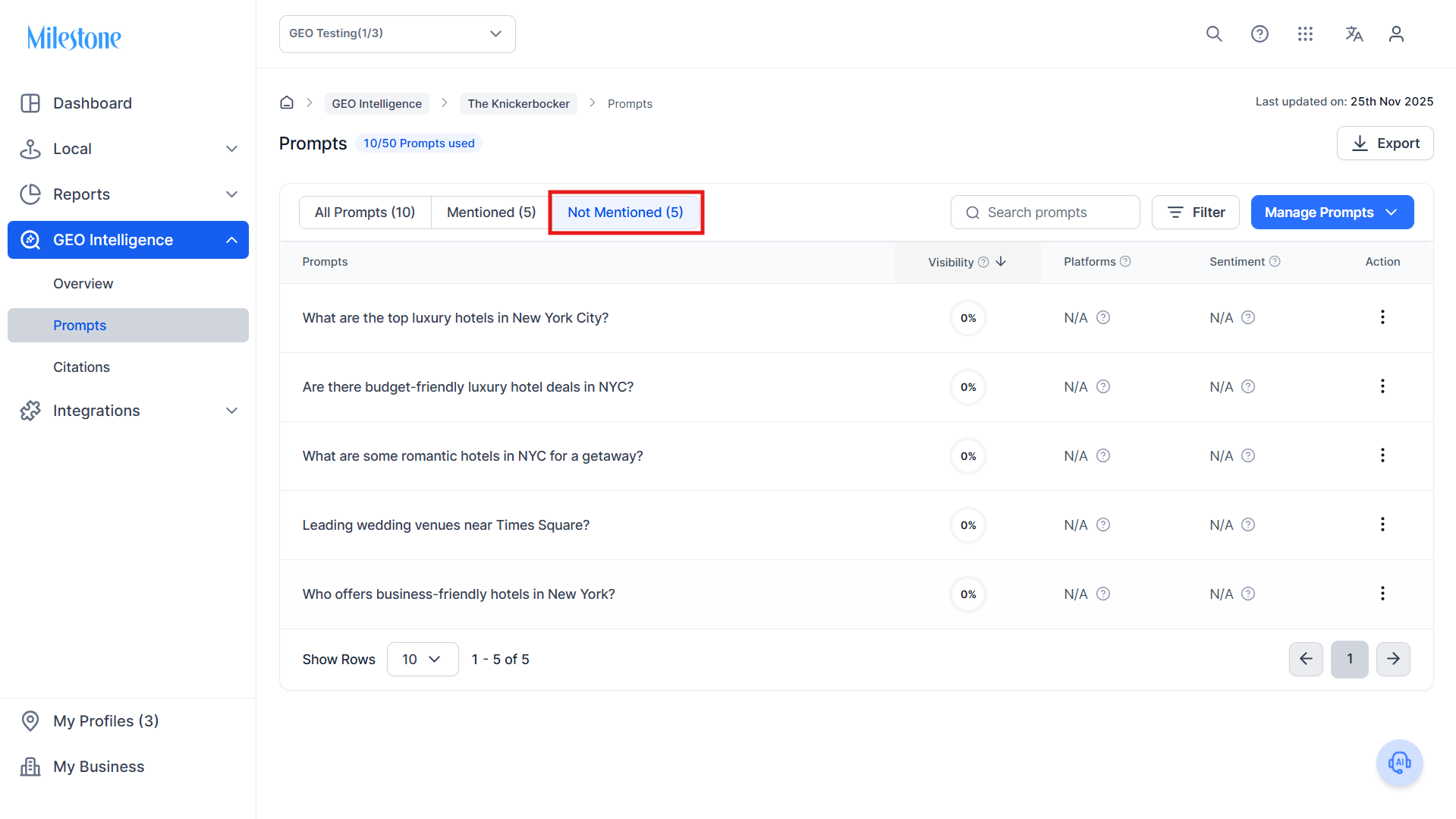1456x819 pixels.
Task: Open the Show Rows count dropdown
Action: 423,659
